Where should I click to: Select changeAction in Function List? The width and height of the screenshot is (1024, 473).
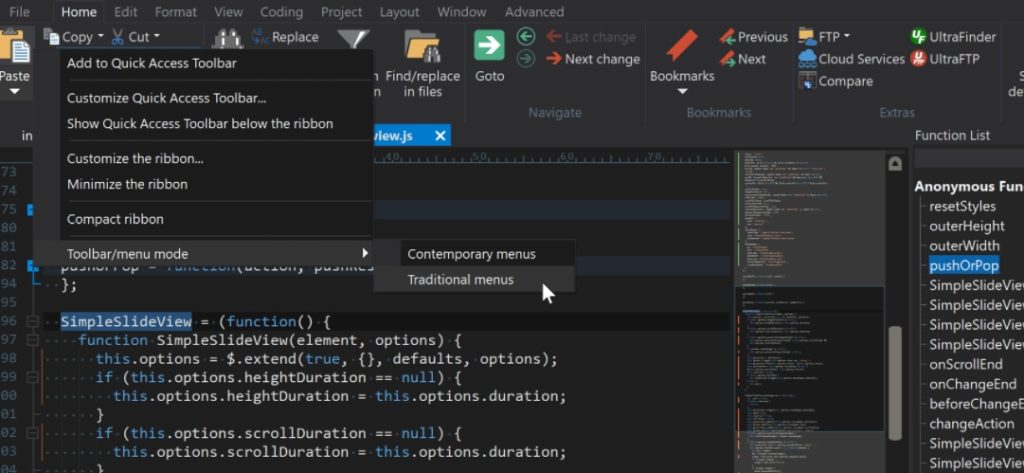pos(972,423)
